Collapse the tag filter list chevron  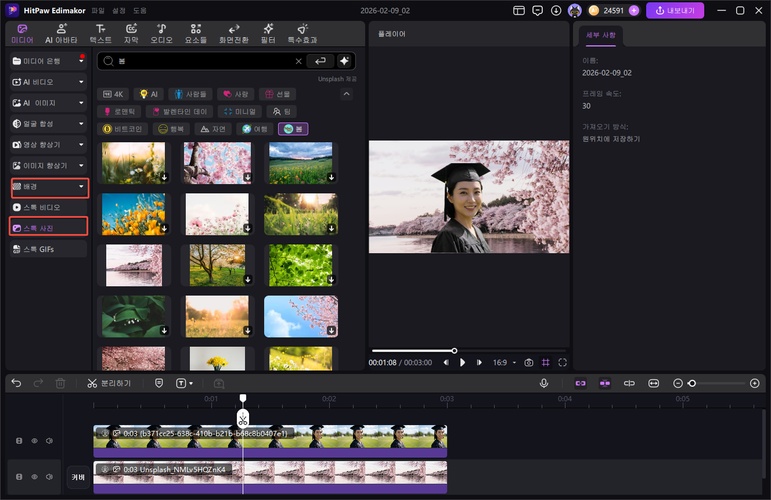(x=346, y=94)
